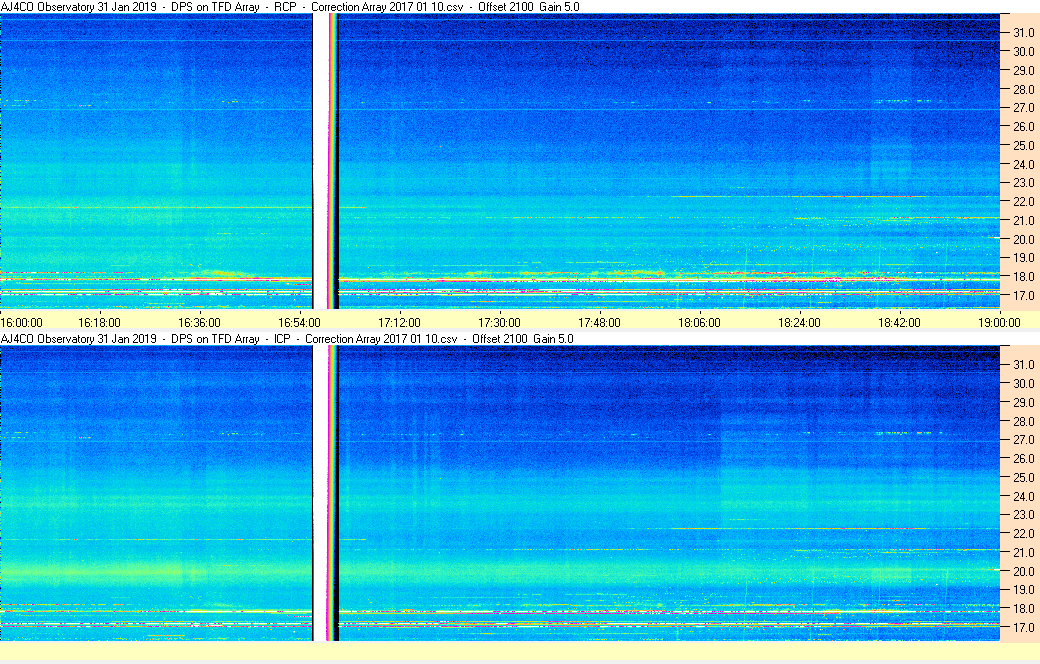The width and height of the screenshot is (1040, 664).
Task: Click the 20.0 frequency label on ICP plot
Action: [x=1023, y=571]
